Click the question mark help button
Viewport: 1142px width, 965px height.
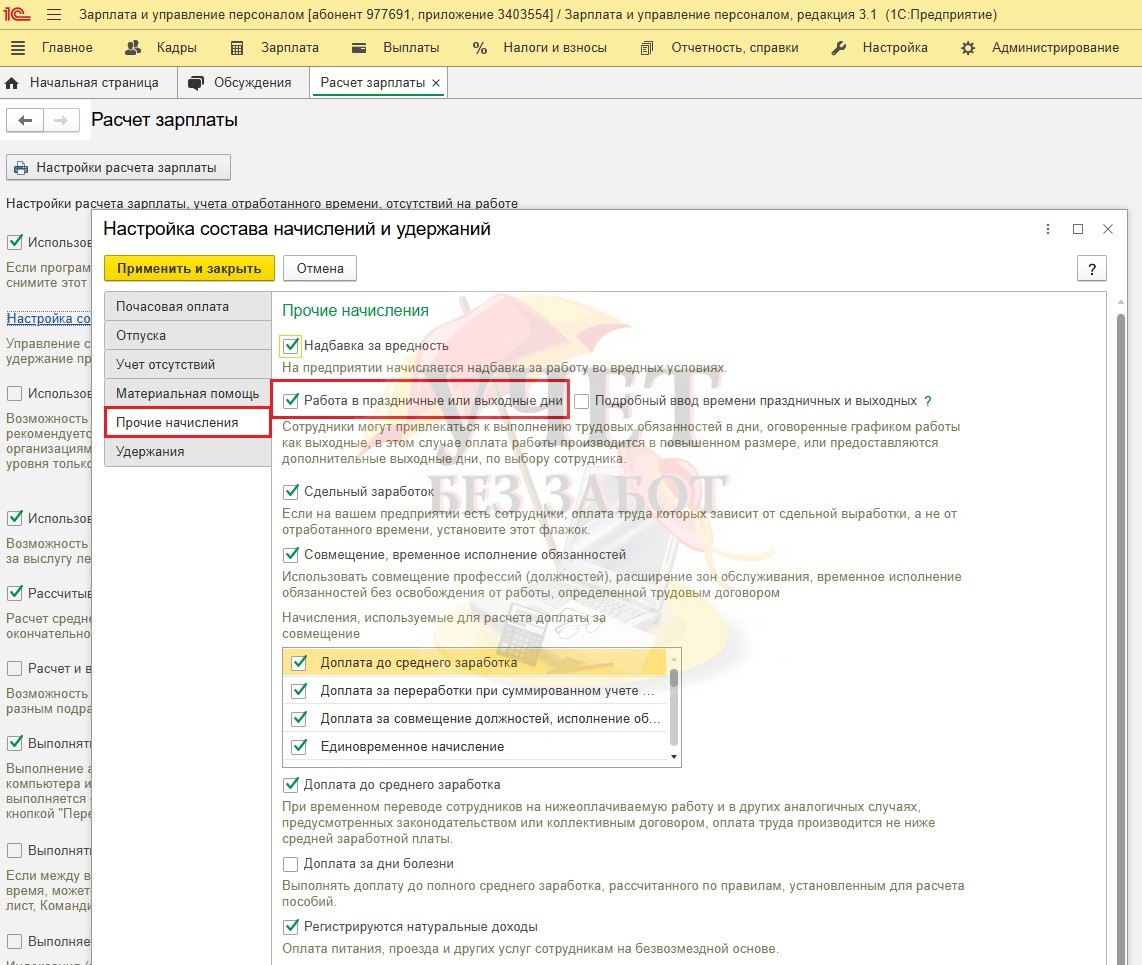click(x=1091, y=268)
